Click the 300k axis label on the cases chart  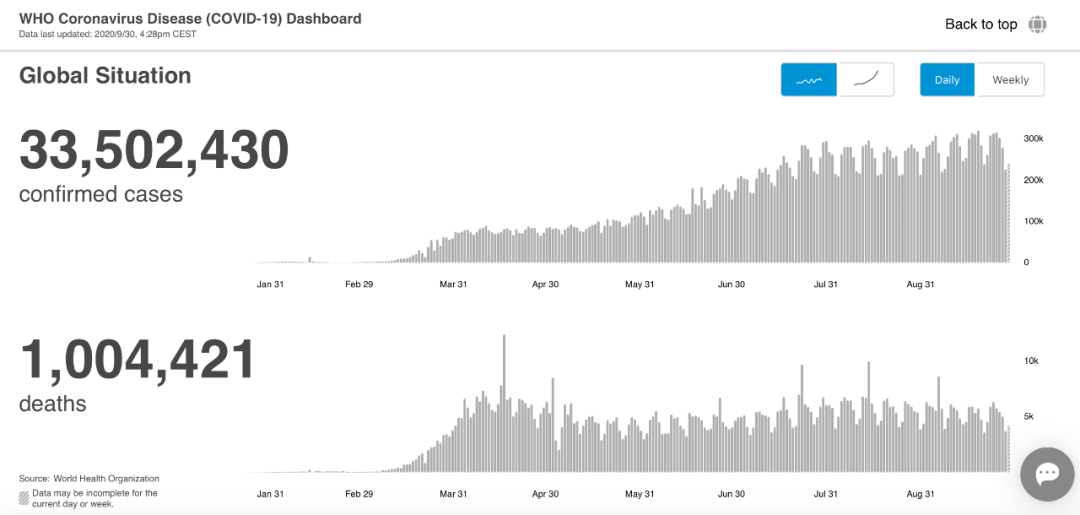tap(1033, 138)
